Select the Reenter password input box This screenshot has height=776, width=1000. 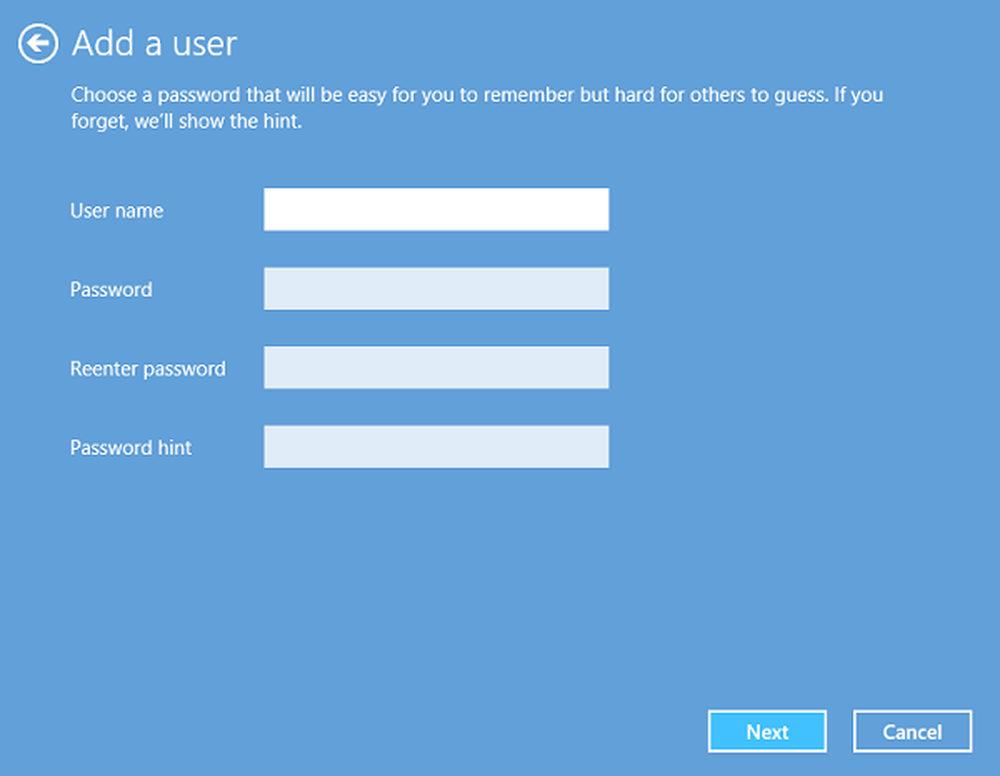[x=436, y=368]
